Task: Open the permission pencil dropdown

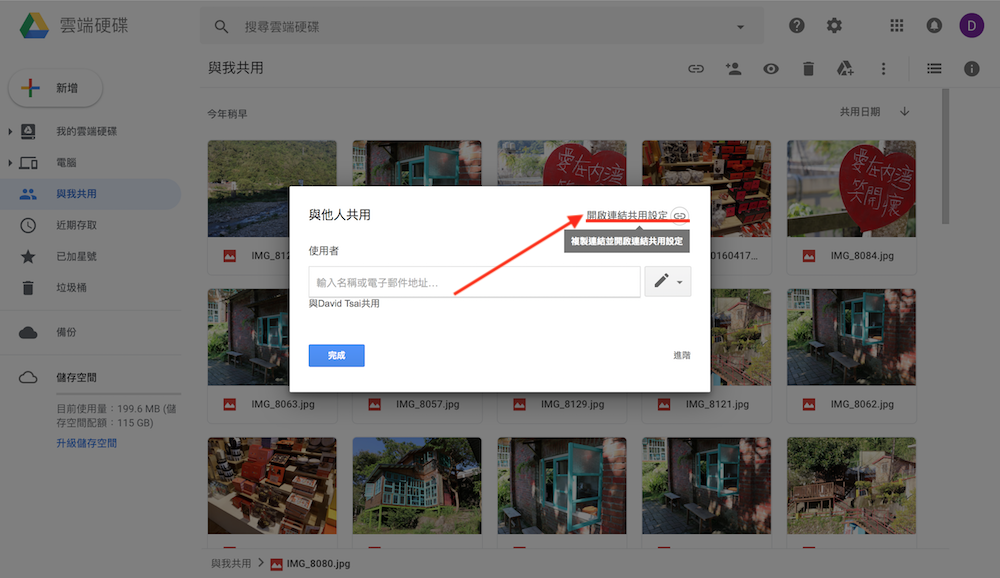Action: 667,281
